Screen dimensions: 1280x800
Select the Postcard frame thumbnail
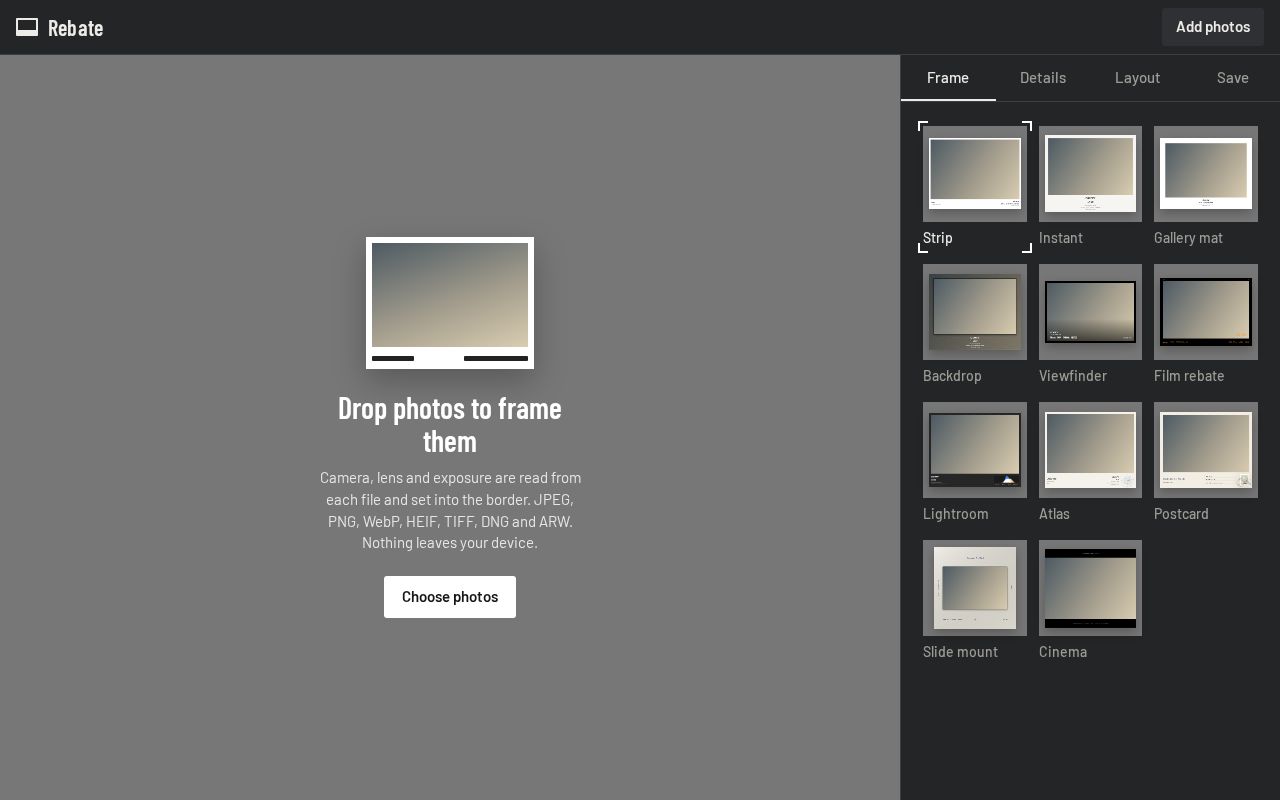point(1206,450)
